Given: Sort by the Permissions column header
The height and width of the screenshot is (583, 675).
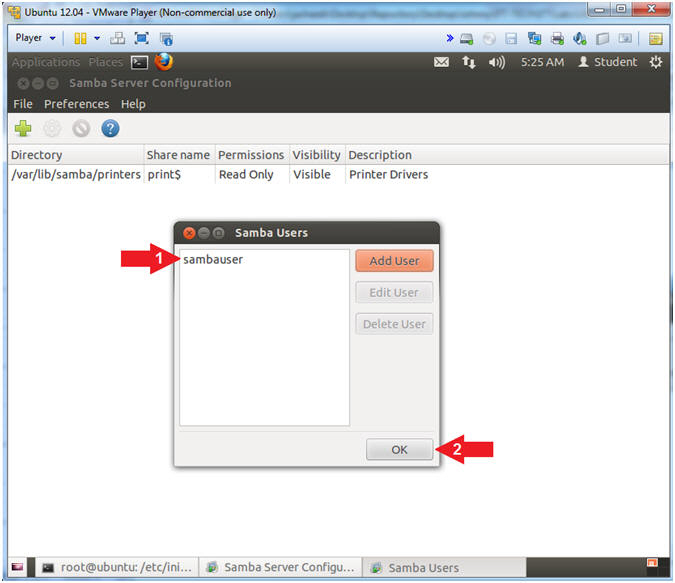Looking at the screenshot, I should point(252,155).
